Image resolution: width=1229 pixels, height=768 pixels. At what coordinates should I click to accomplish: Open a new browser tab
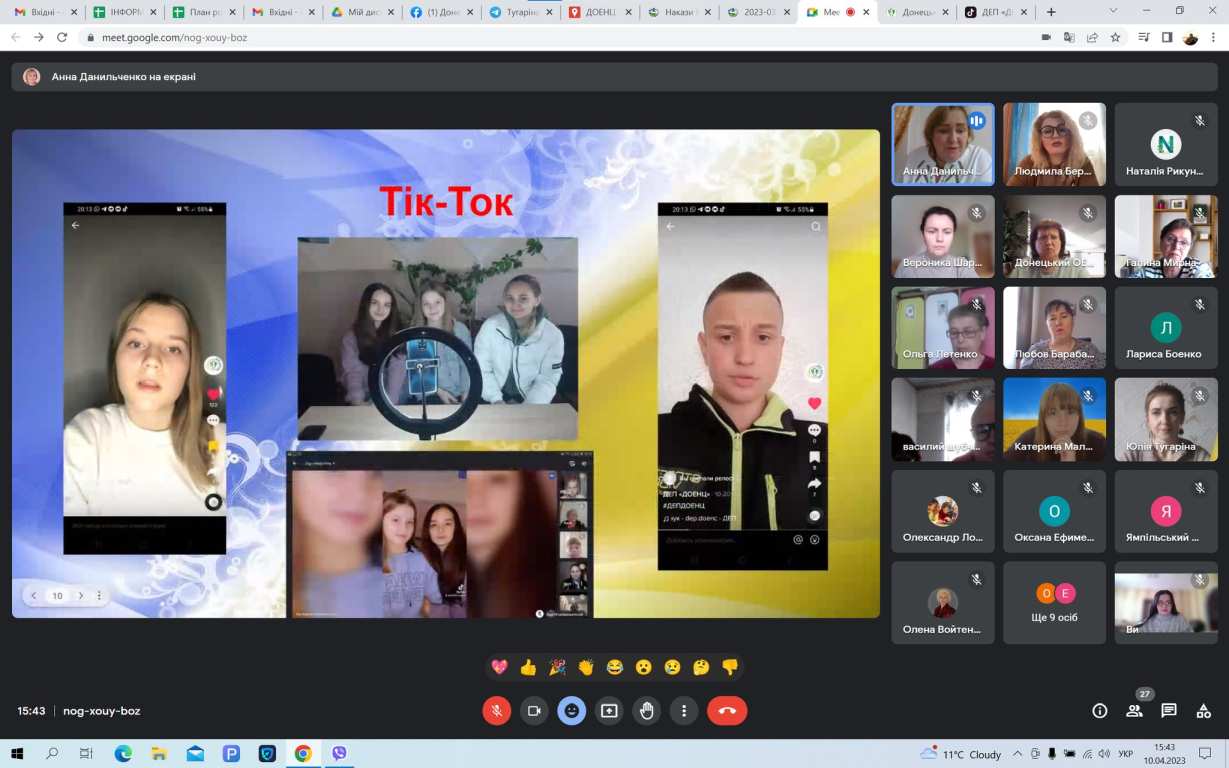1051,12
